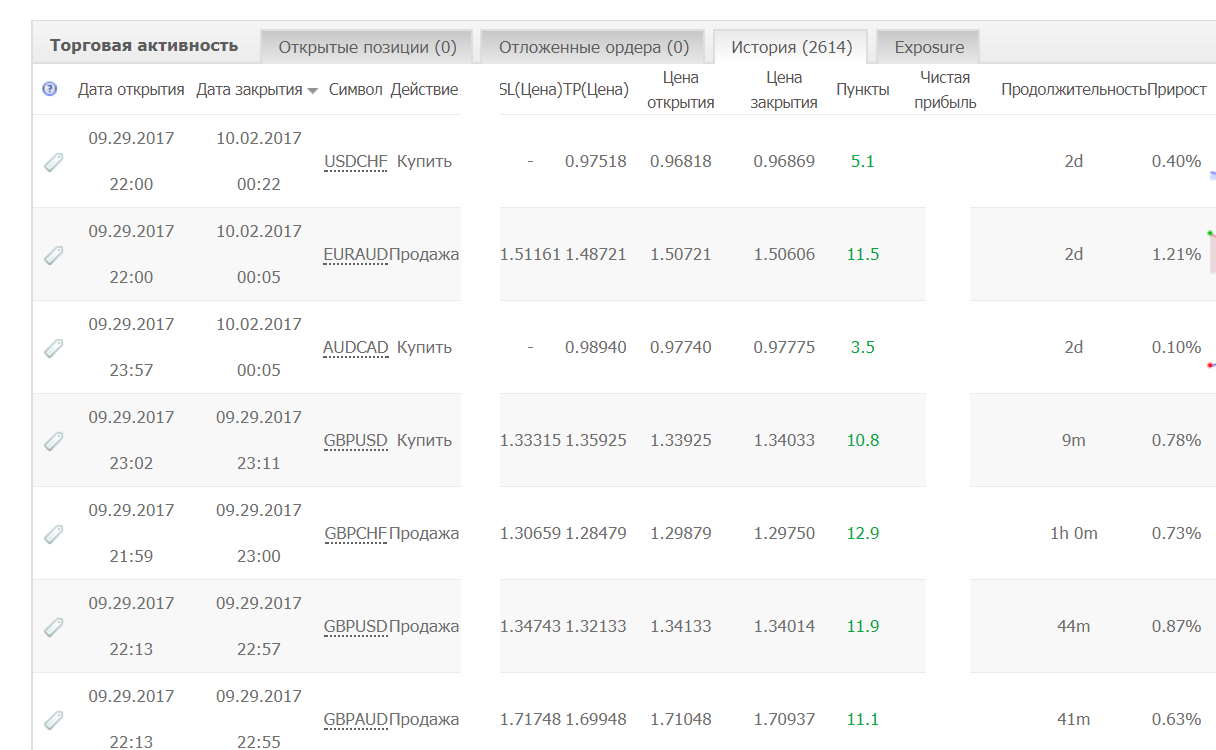1216x750 pixels.
Task: Sort by Цена открытия column header
Action: pyautogui.click(x=681, y=89)
